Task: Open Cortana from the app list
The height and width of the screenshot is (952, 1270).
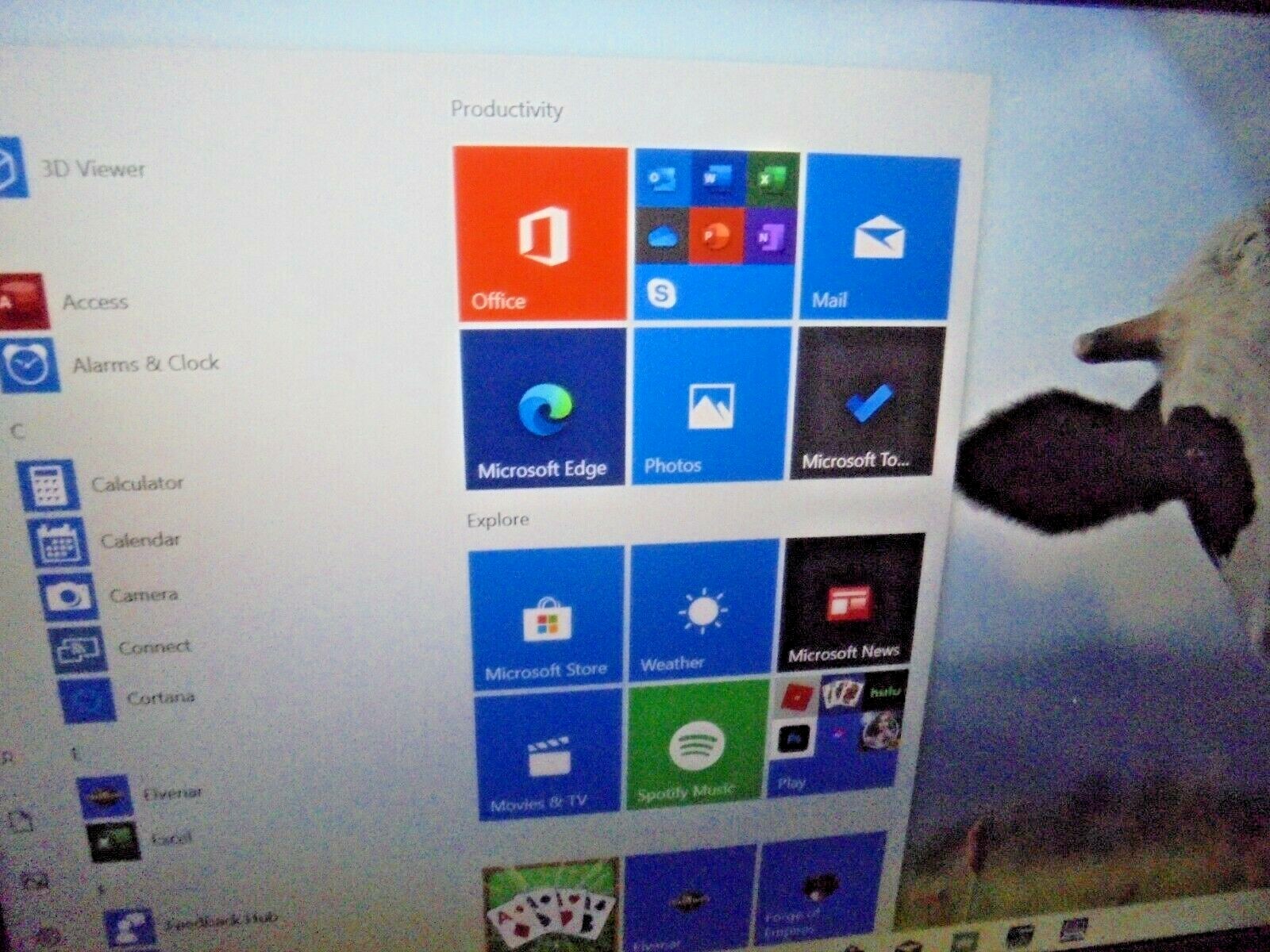Action: (x=127, y=699)
